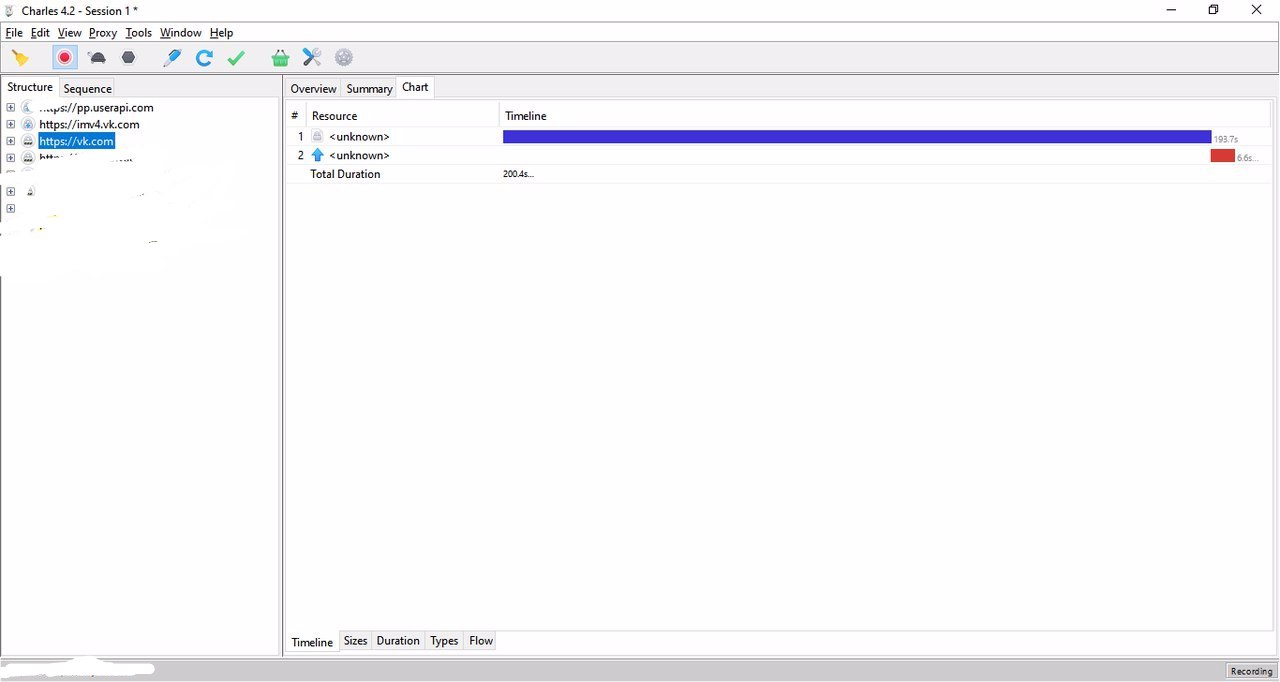Click the Repeat request refresh icon
The height and width of the screenshot is (682, 1280).
[x=204, y=58]
